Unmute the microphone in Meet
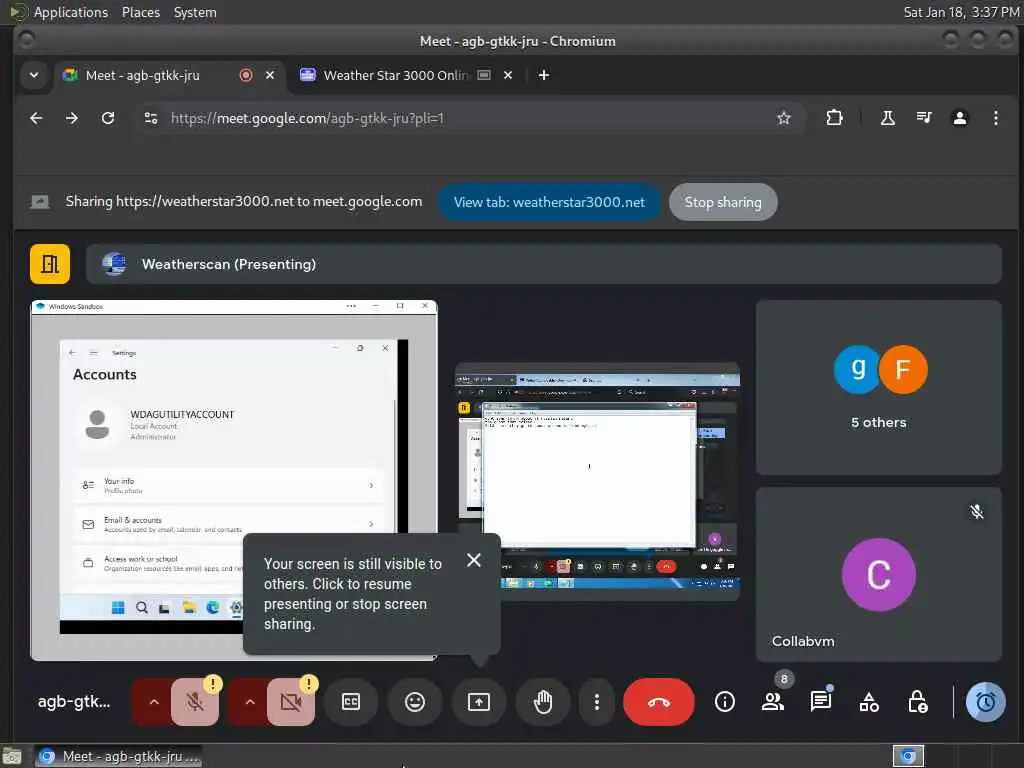Image resolution: width=1024 pixels, height=768 pixels. (195, 702)
